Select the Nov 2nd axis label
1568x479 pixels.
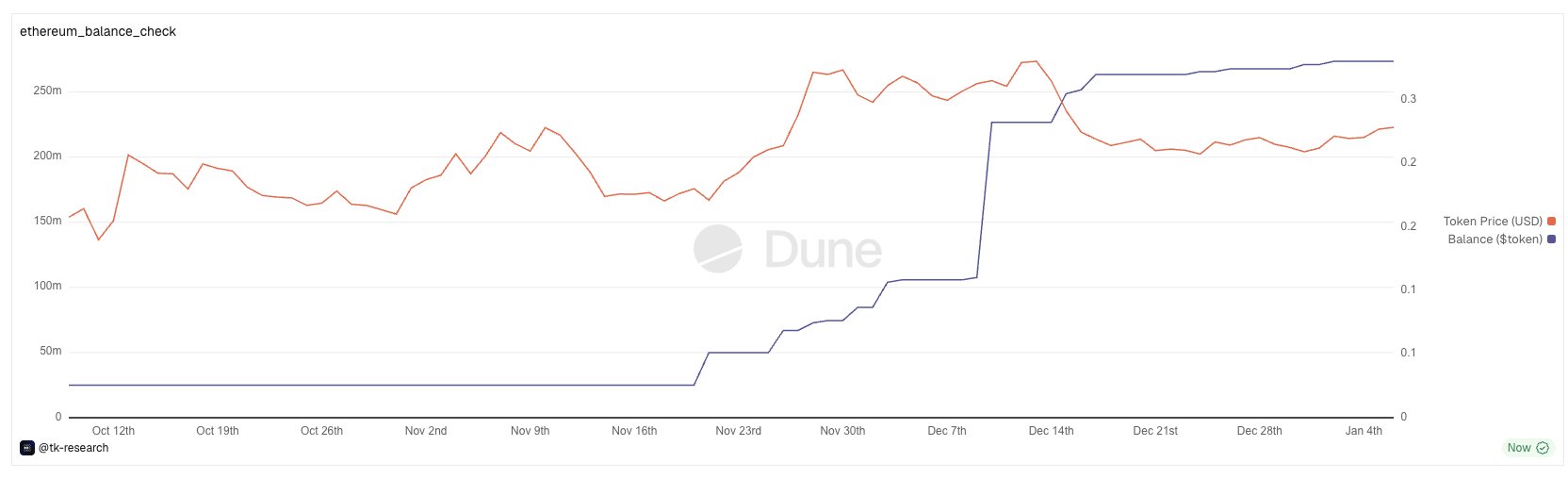click(x=426, y=431)
